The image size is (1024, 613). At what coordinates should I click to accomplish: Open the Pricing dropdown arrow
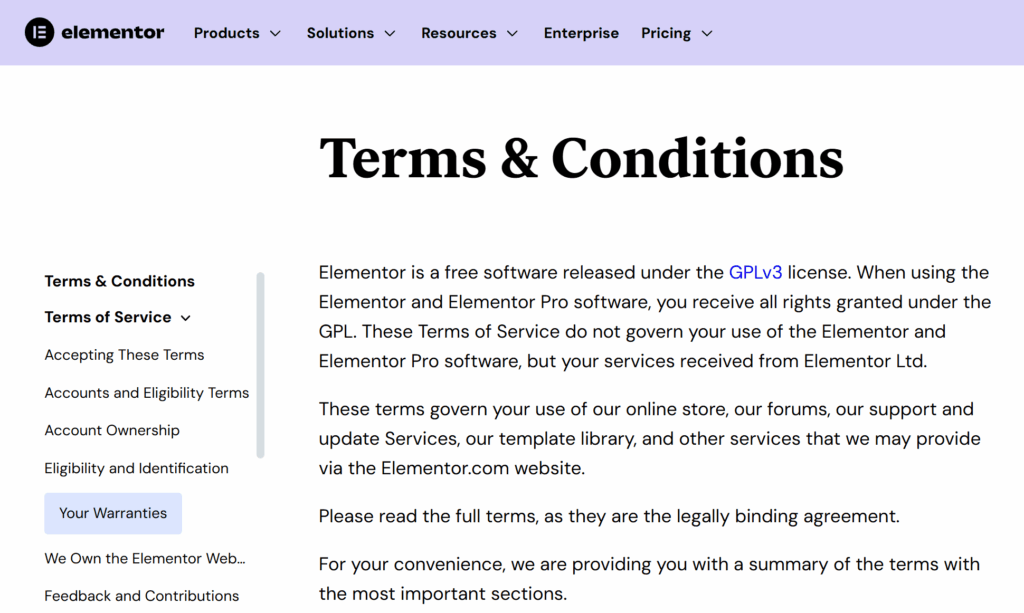coord(707,33)
